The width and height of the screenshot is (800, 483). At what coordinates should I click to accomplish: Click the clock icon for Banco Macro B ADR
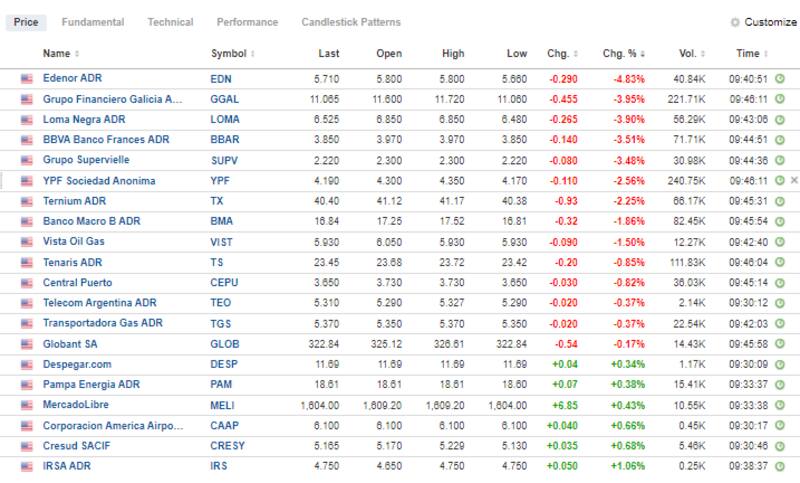[780, 221]
